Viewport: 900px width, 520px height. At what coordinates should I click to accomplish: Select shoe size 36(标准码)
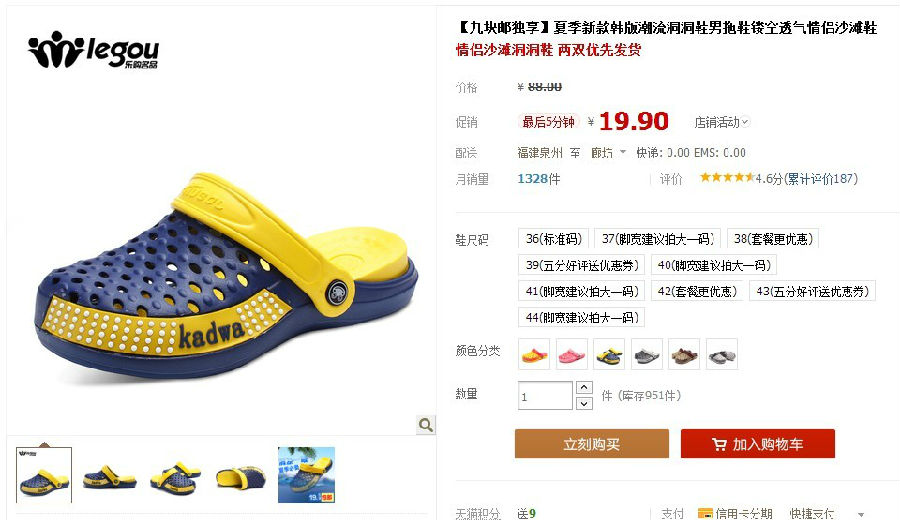(x=553, y=239)
